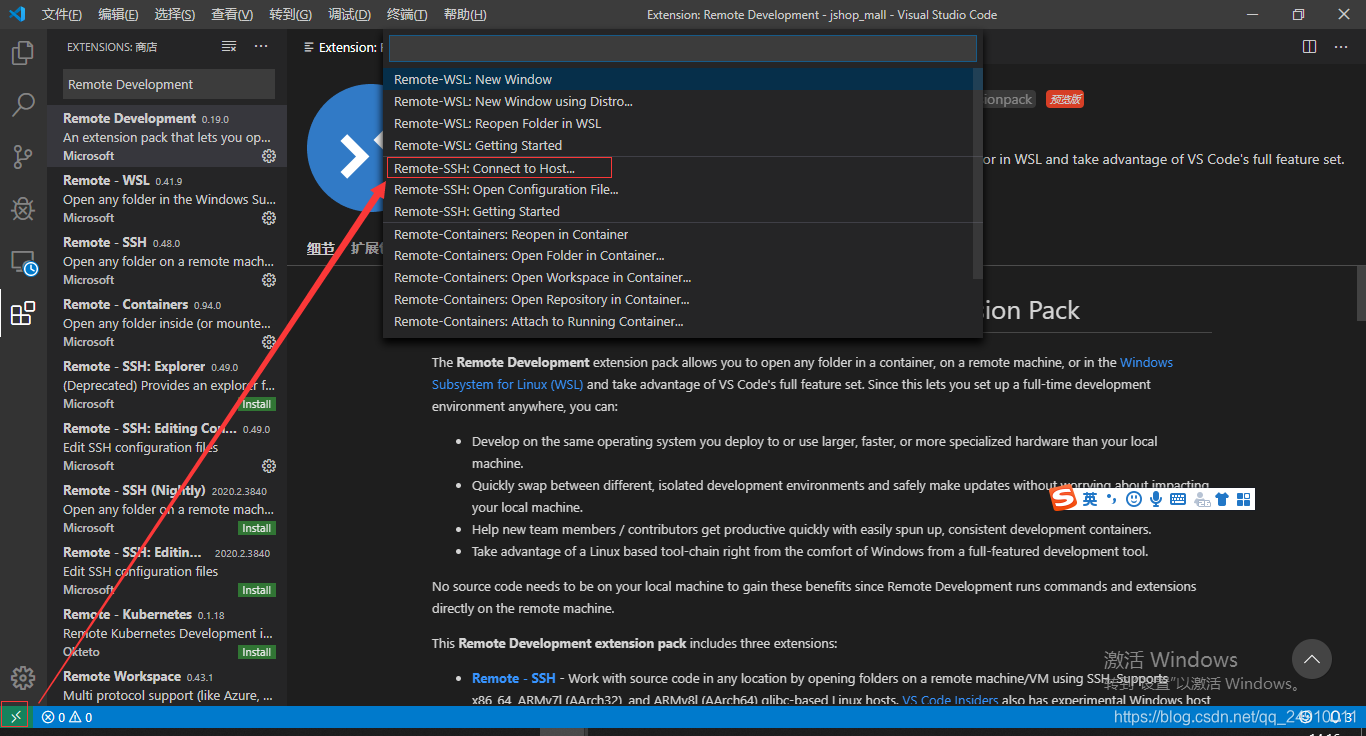Open the Remote Explorer view icon
Viewport: 1366px width, 736px height.
23,262
